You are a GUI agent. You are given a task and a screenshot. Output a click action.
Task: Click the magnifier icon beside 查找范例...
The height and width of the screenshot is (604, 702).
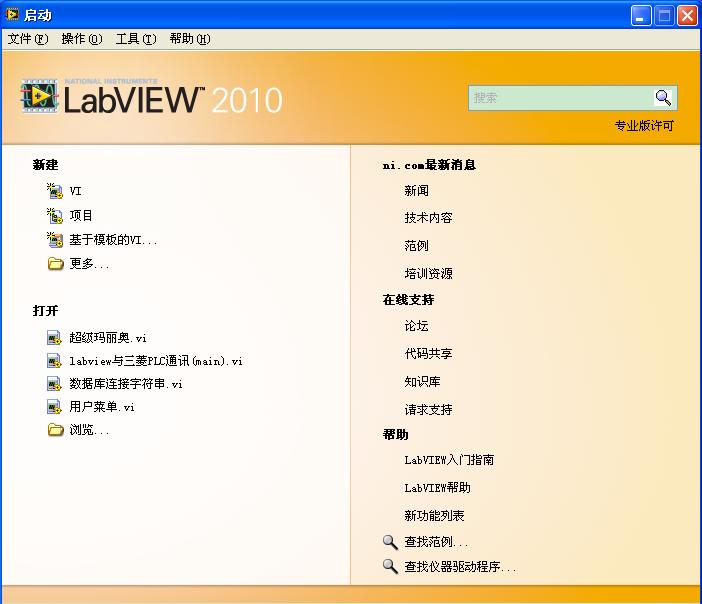pyautogui.click(x=390, y=542)
